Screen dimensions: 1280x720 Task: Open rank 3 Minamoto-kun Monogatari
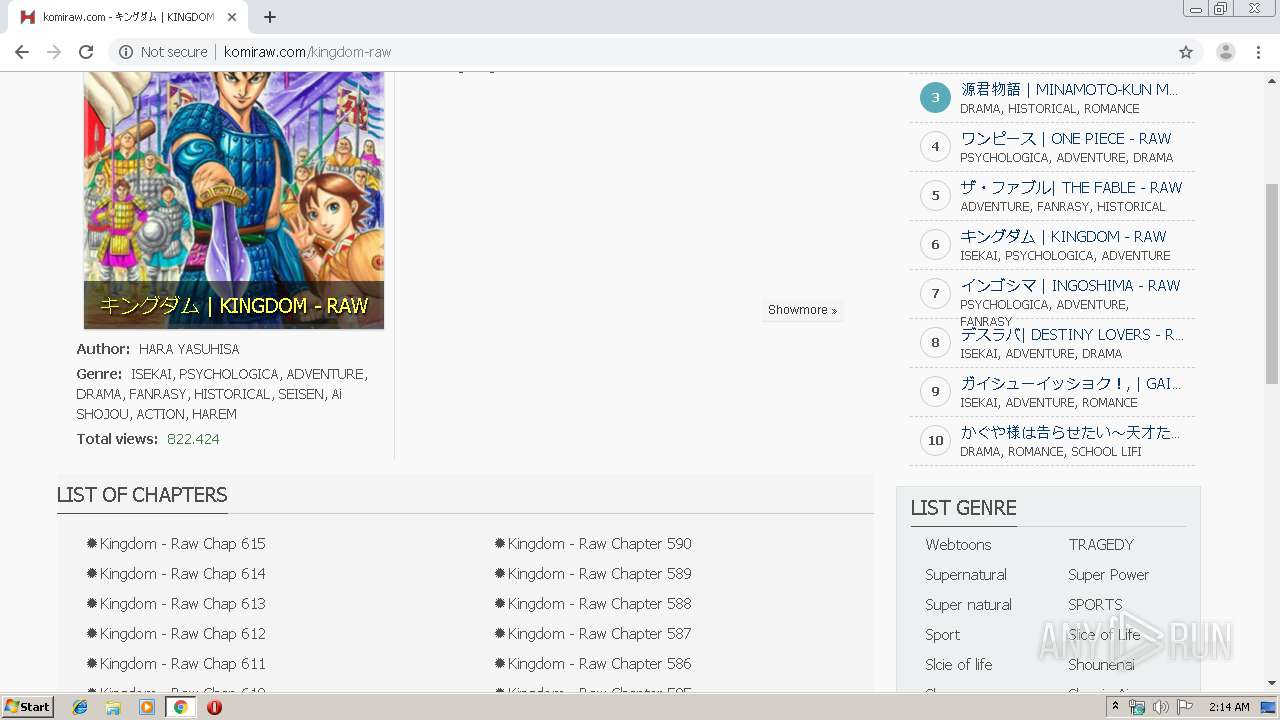1069,89
